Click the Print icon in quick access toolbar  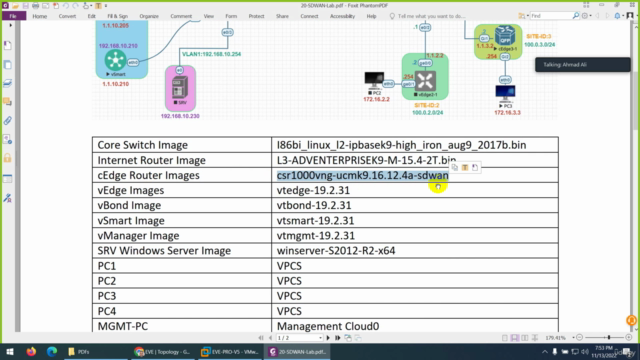pyautogui.click(x=36, y=6)
